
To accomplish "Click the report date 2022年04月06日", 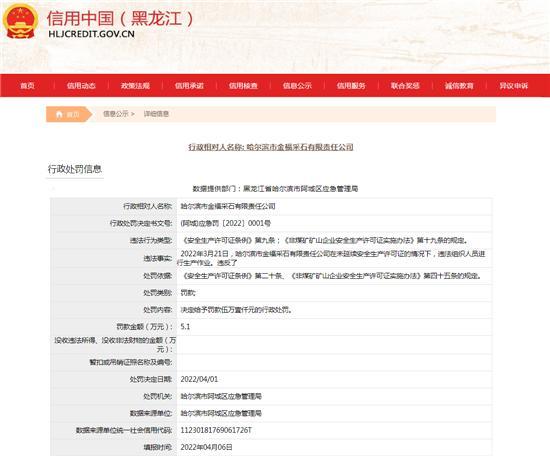I will [x=206, y=447].
